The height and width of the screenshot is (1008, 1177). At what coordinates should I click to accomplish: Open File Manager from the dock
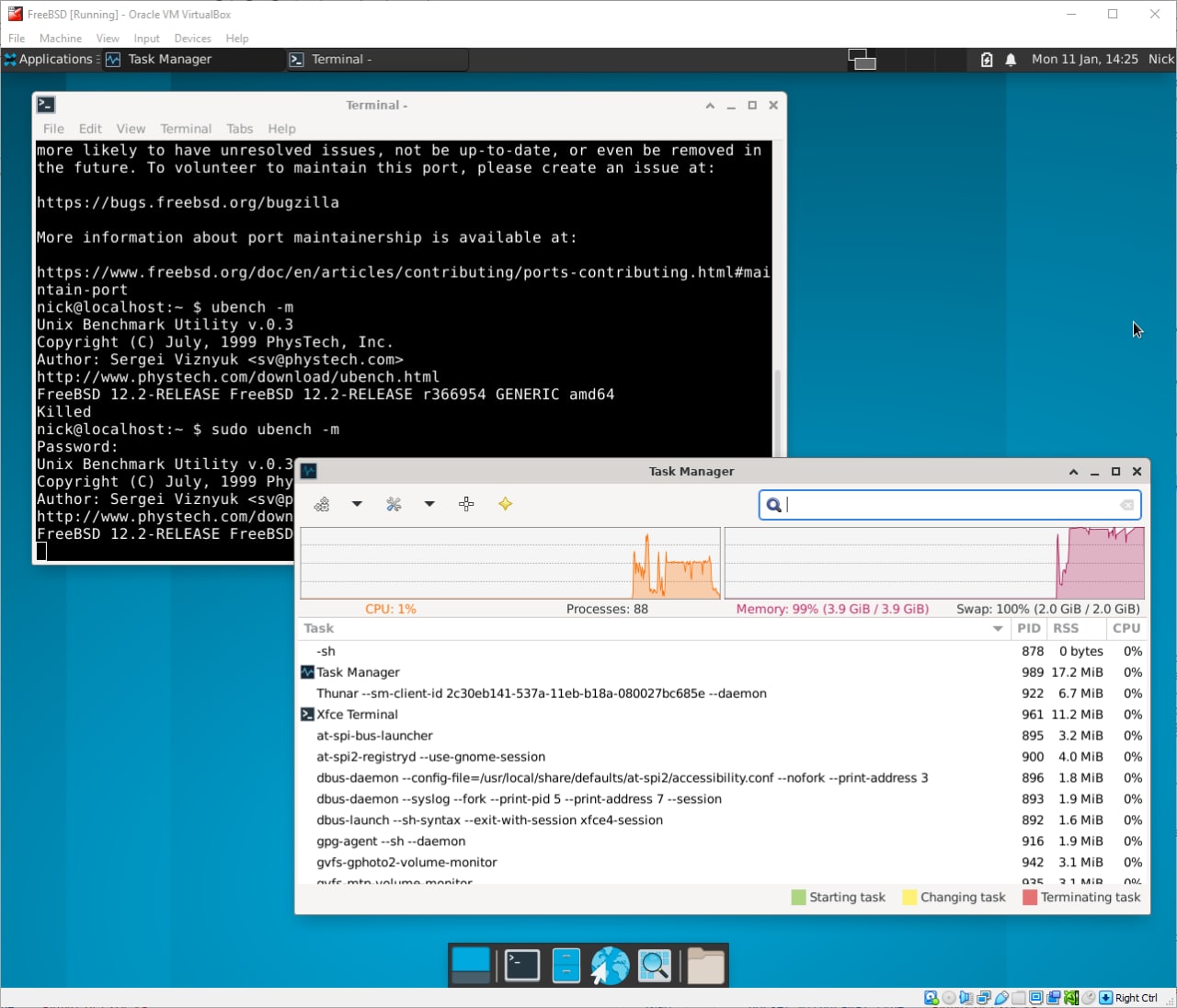[566, 966]
